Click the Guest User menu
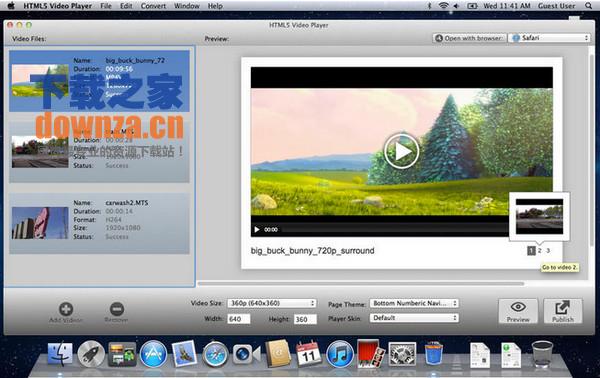This screenshot has height=378, width=600. coord(556,6)
